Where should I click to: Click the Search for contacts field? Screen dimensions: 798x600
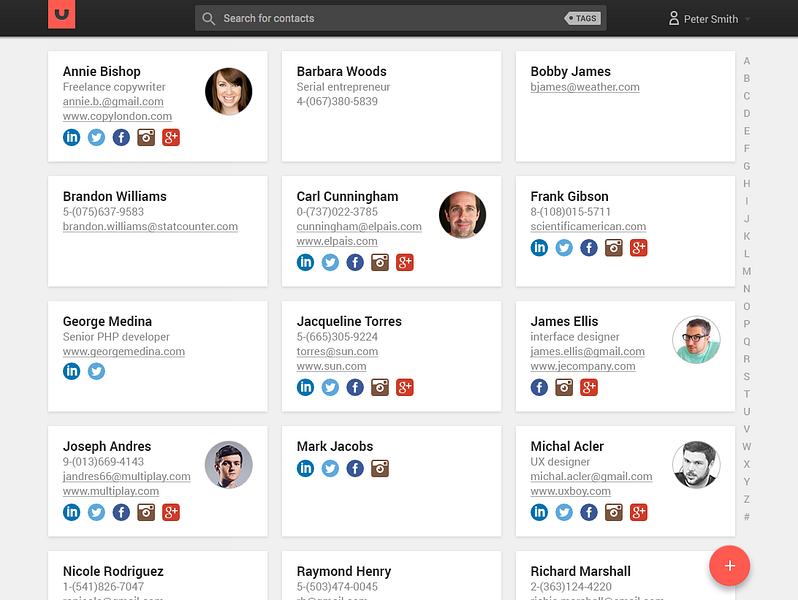401,18
